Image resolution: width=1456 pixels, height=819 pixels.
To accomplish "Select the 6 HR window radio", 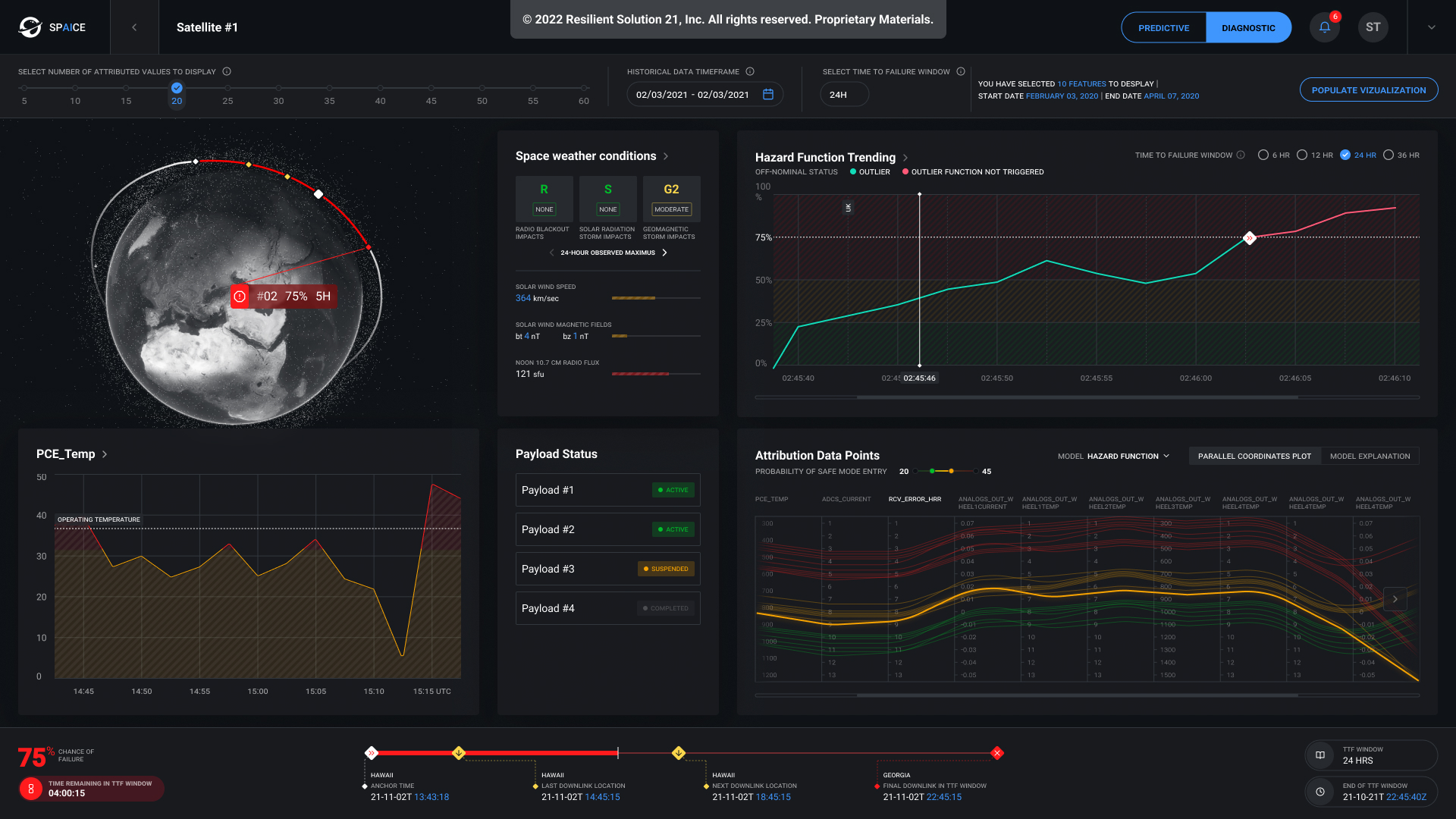I will coord(1263,155).
